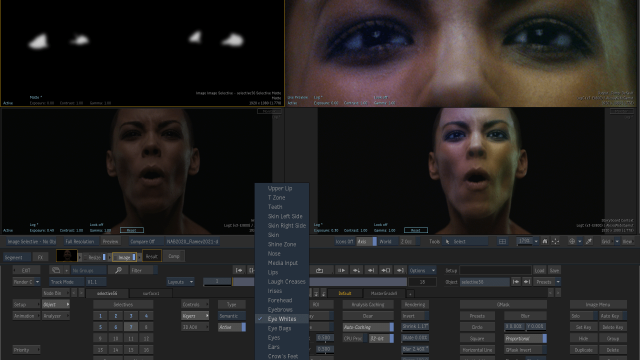Open the Options dropdown
The image size is (640, 360).
point(422,270)
